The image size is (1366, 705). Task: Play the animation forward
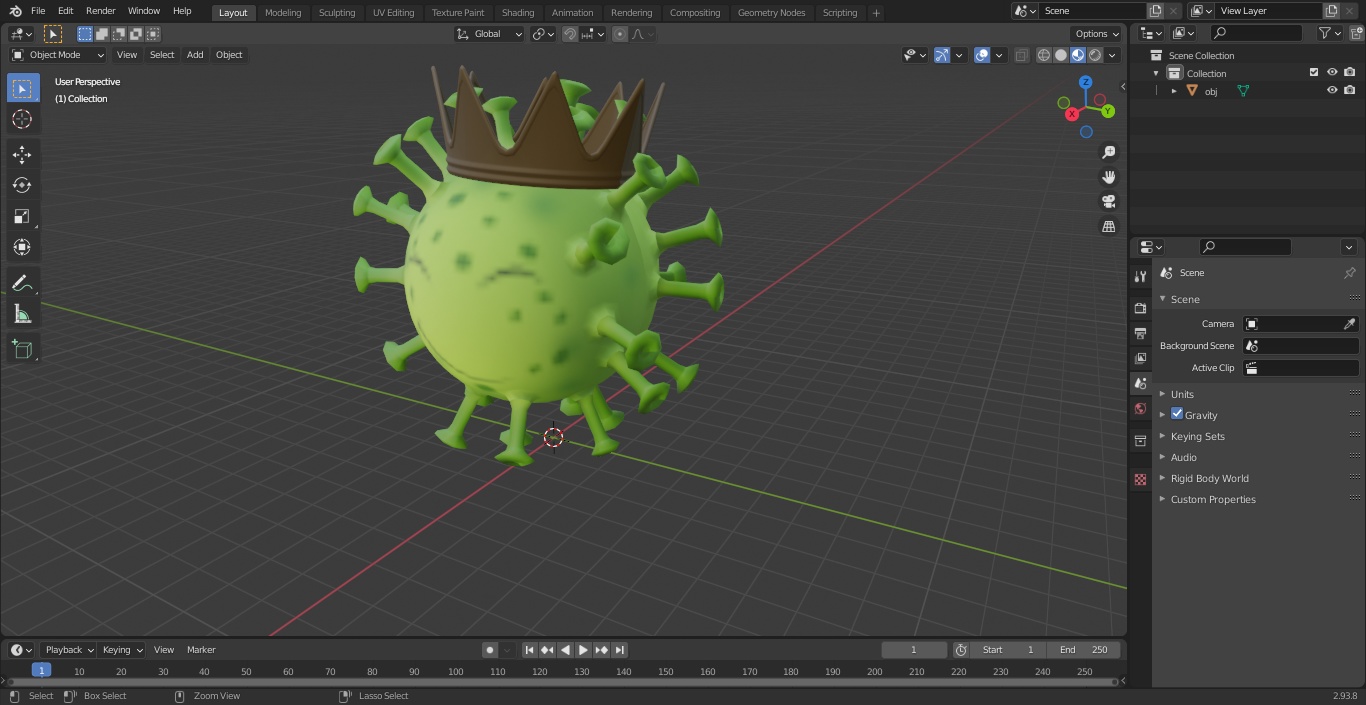(583, 650)
